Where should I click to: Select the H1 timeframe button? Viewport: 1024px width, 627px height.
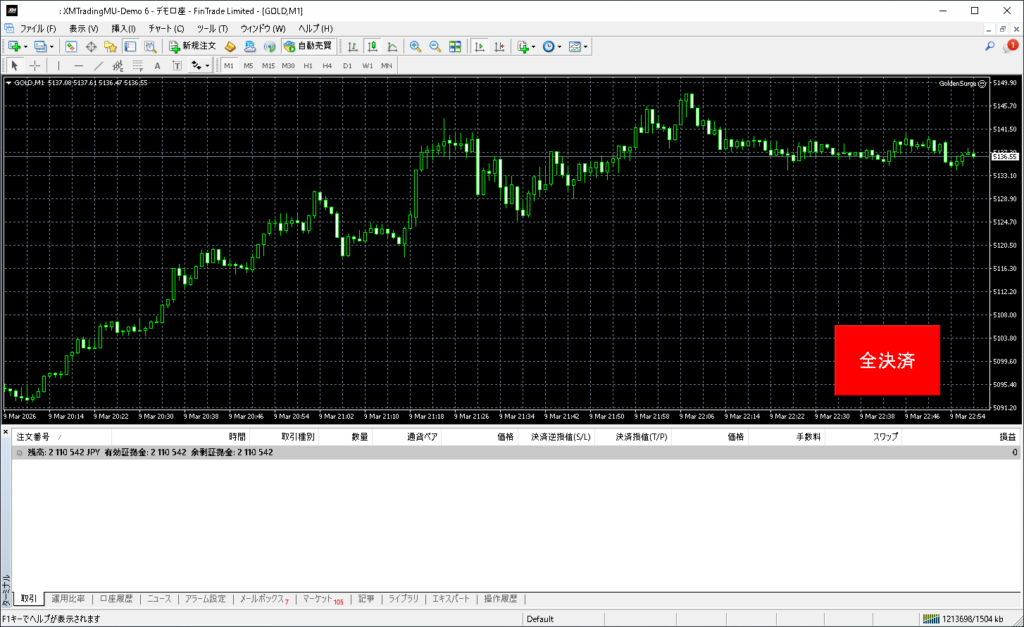(308, 65)
